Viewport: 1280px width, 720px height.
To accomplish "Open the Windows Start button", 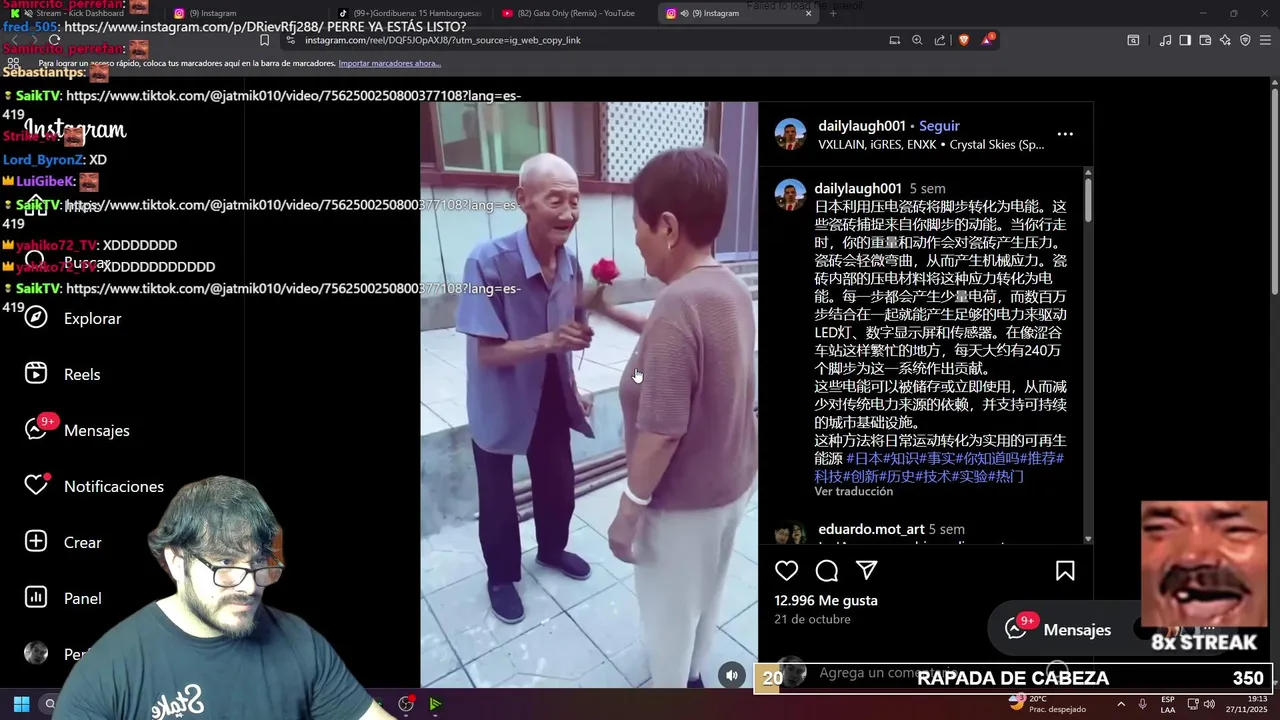I will (21, 704).
